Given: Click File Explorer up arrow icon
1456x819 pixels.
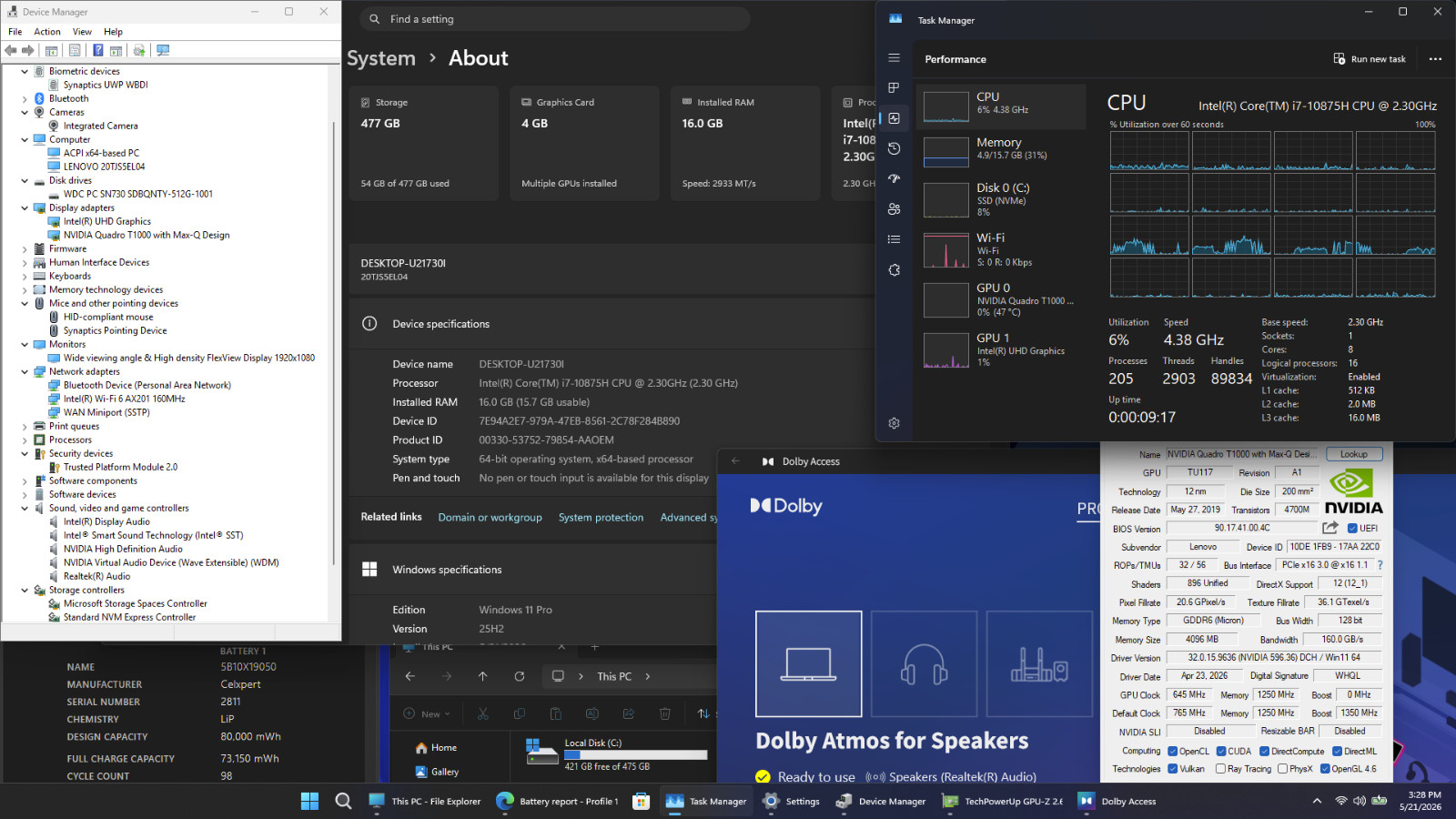Looking at the screenshot, I should tap(482, 676).
